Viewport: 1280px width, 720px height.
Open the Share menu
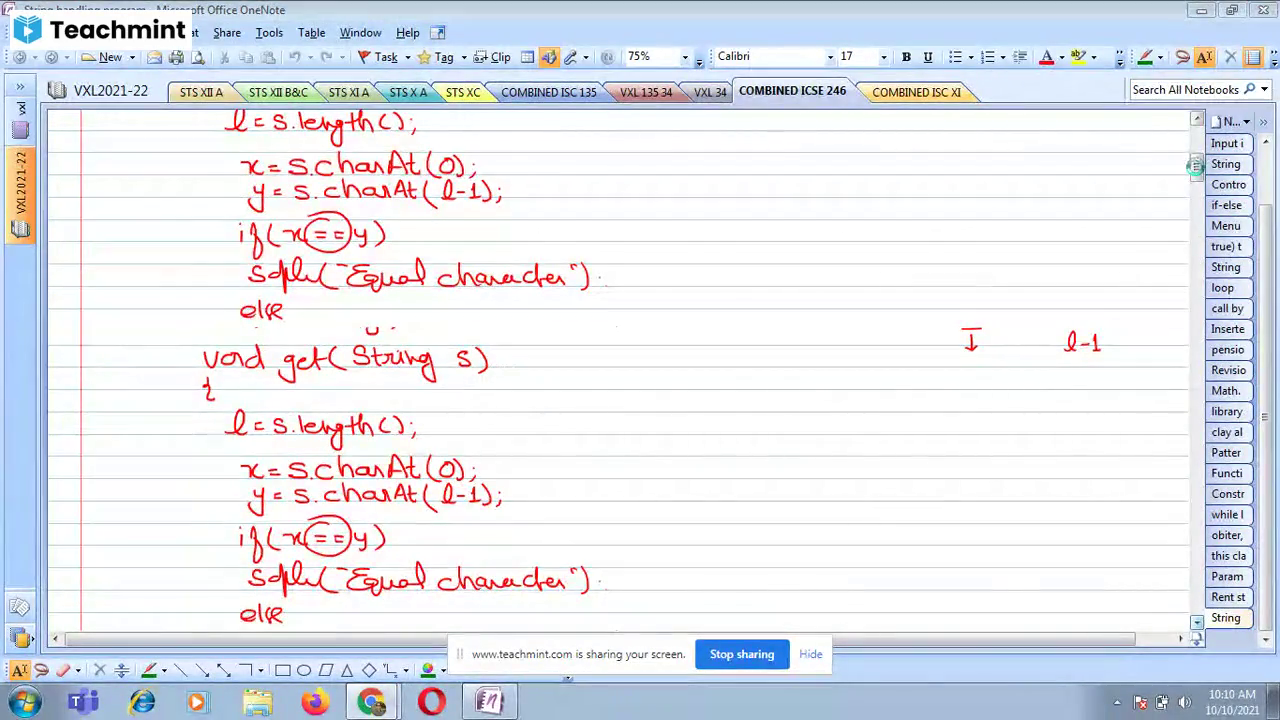(227, 33)
